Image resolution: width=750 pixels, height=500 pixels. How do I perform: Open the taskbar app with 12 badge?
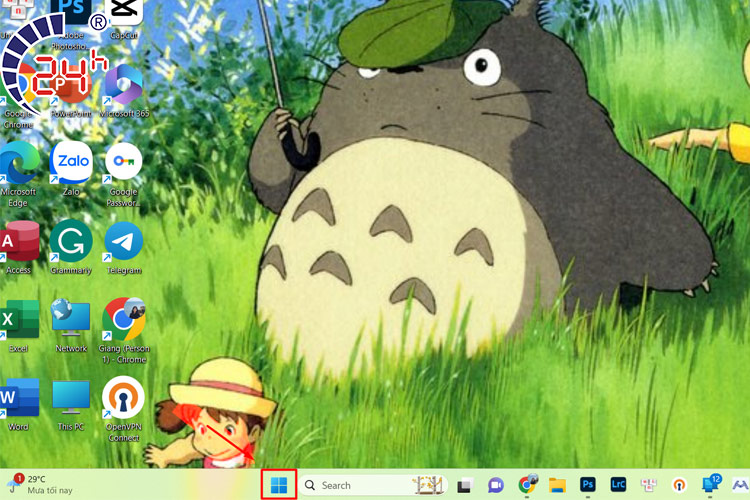coord(711,484)
